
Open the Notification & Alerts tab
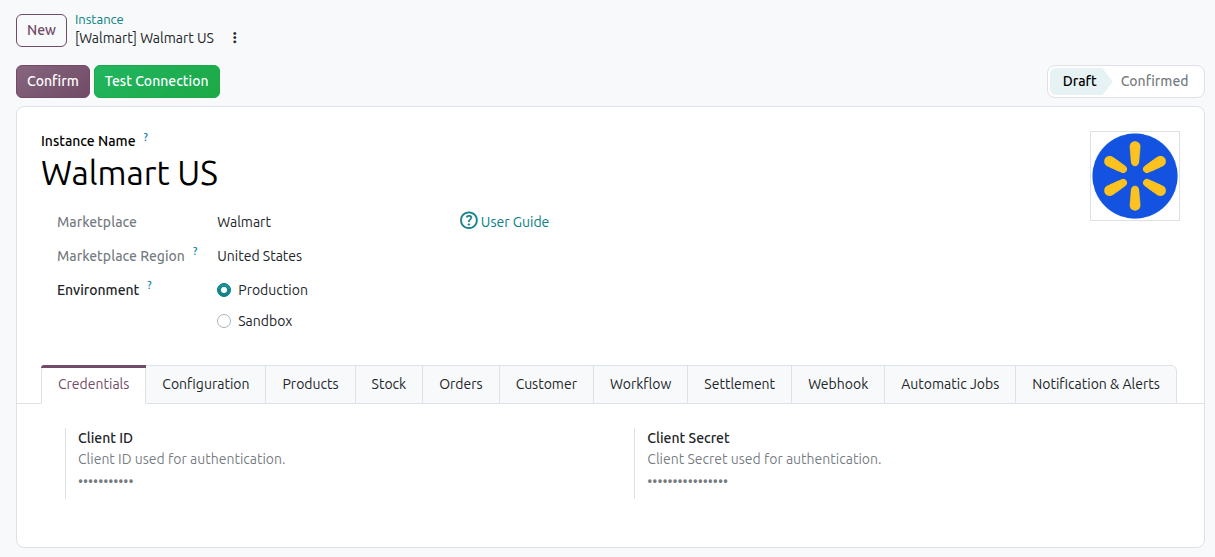coord(1096,384)
